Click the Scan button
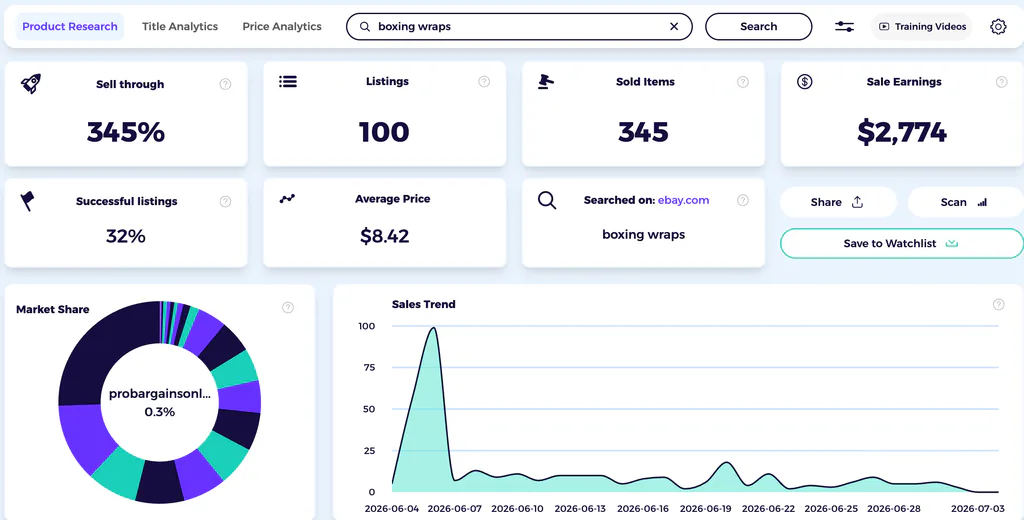 coord(966,203)
